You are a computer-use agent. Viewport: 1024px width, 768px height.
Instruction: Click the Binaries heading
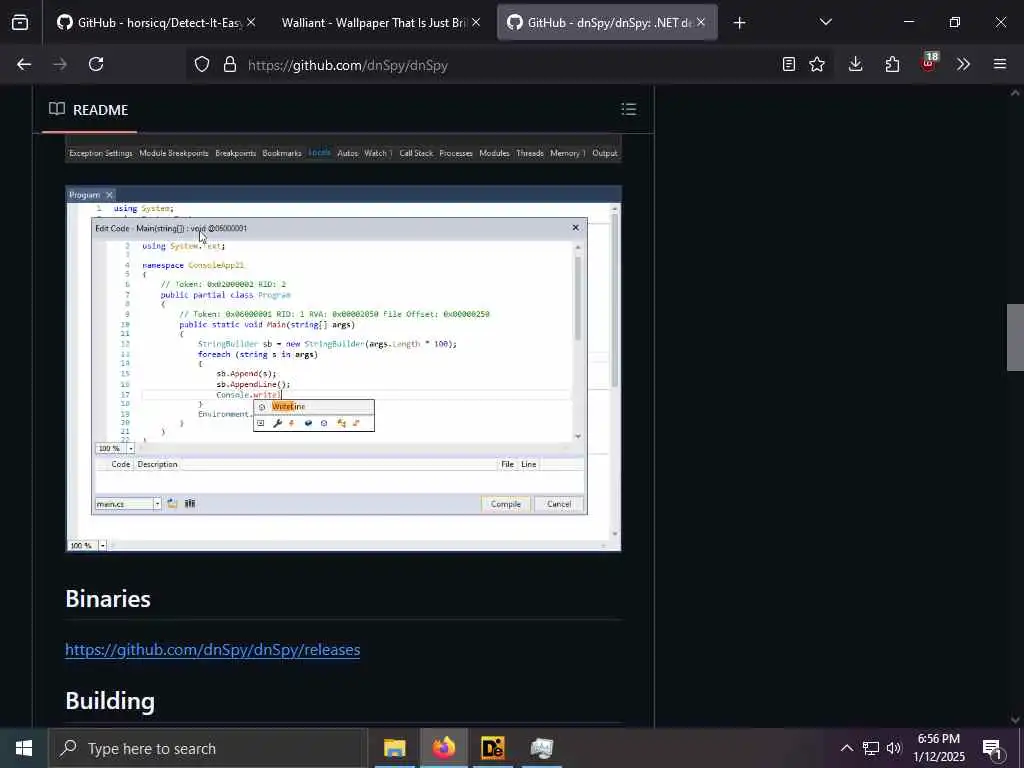(108, 599)
